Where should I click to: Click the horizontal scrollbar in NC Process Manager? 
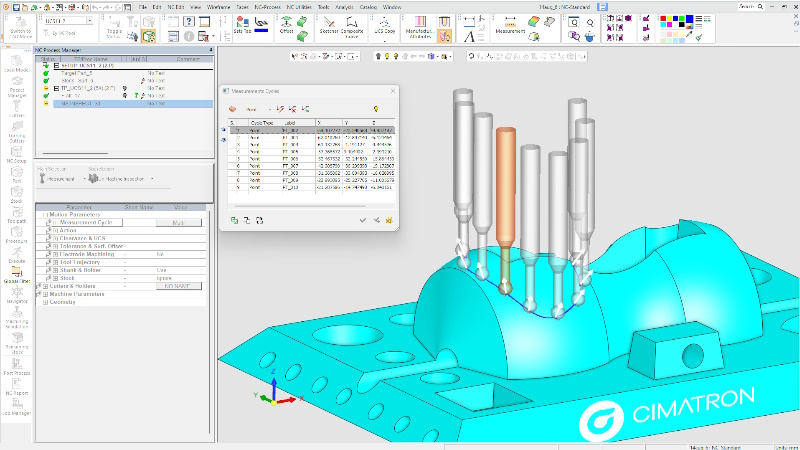point(75,153)
